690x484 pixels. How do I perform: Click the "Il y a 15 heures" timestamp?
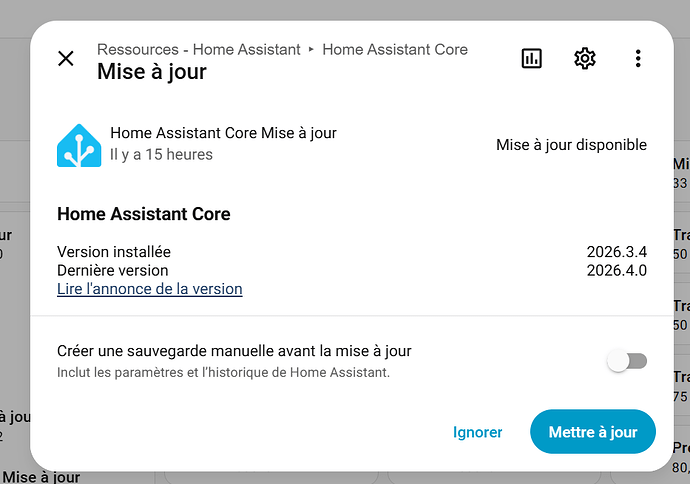pyautogui.click(x=161, y=155)
